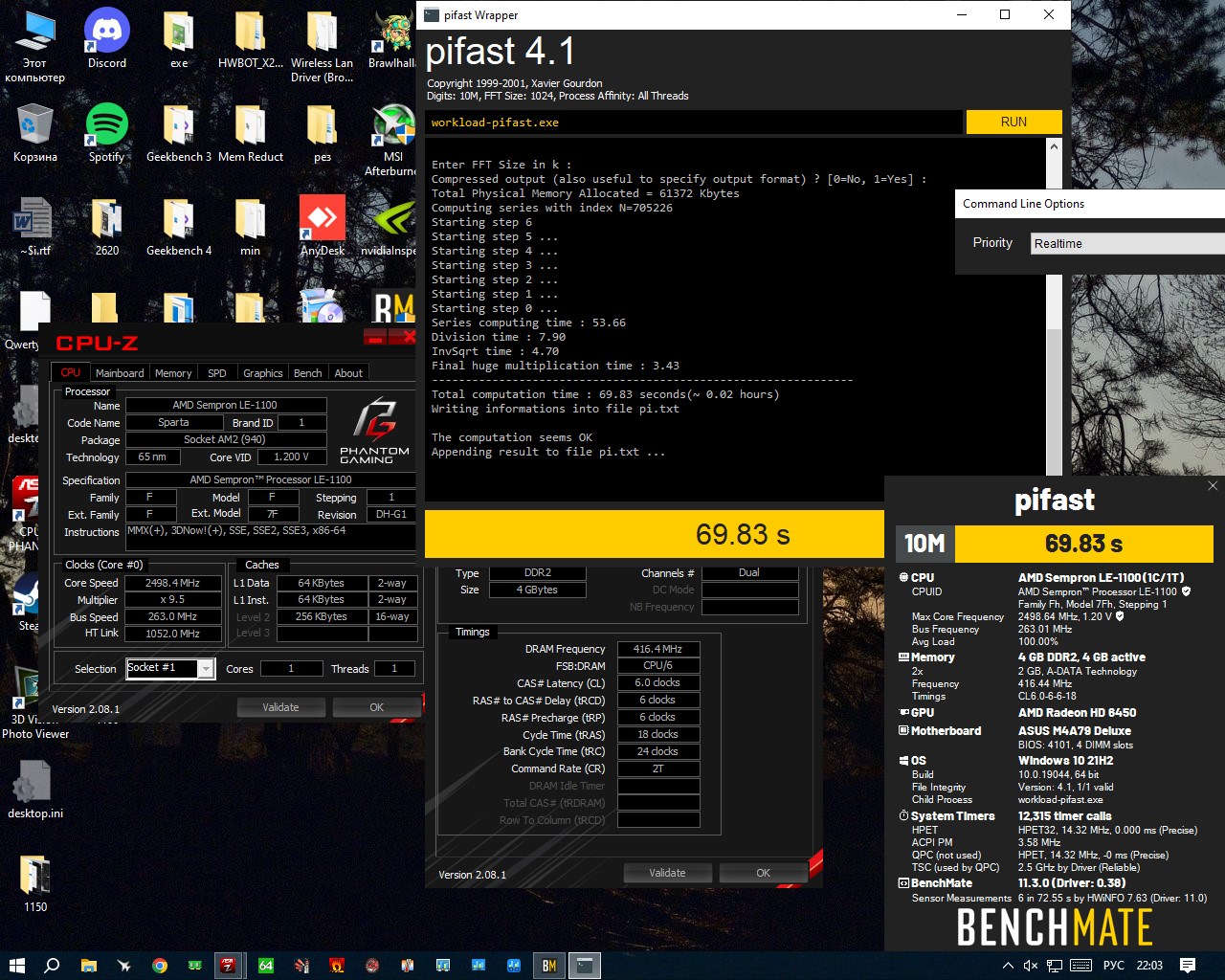
Task: Click the DRAM Frequency 416.4 MHz value
Action: coord(658,649)
